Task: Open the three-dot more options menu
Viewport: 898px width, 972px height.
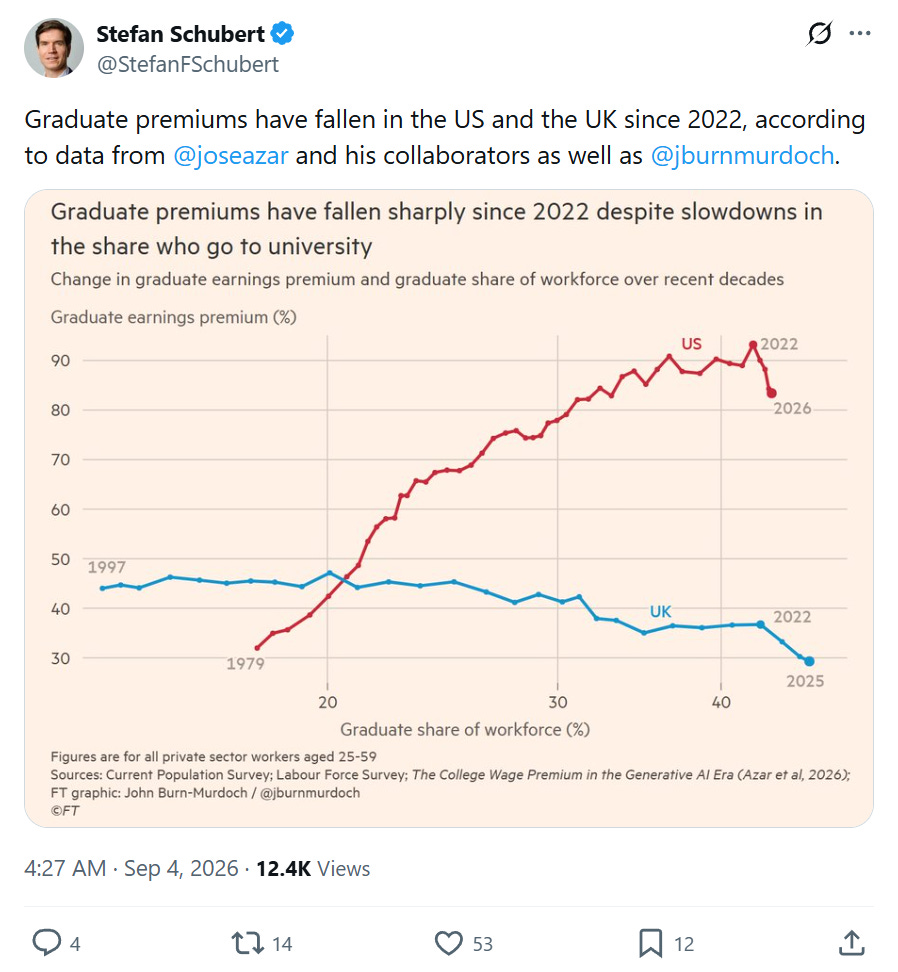Action: click(x=860, y=33)
